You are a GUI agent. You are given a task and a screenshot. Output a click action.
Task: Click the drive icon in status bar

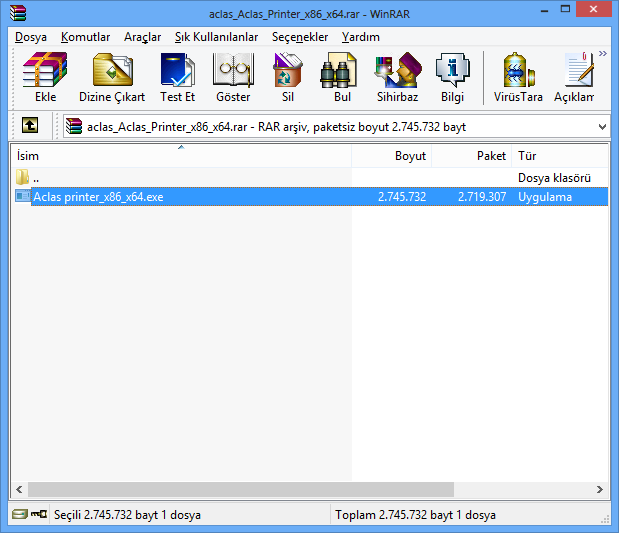[20, 514]
